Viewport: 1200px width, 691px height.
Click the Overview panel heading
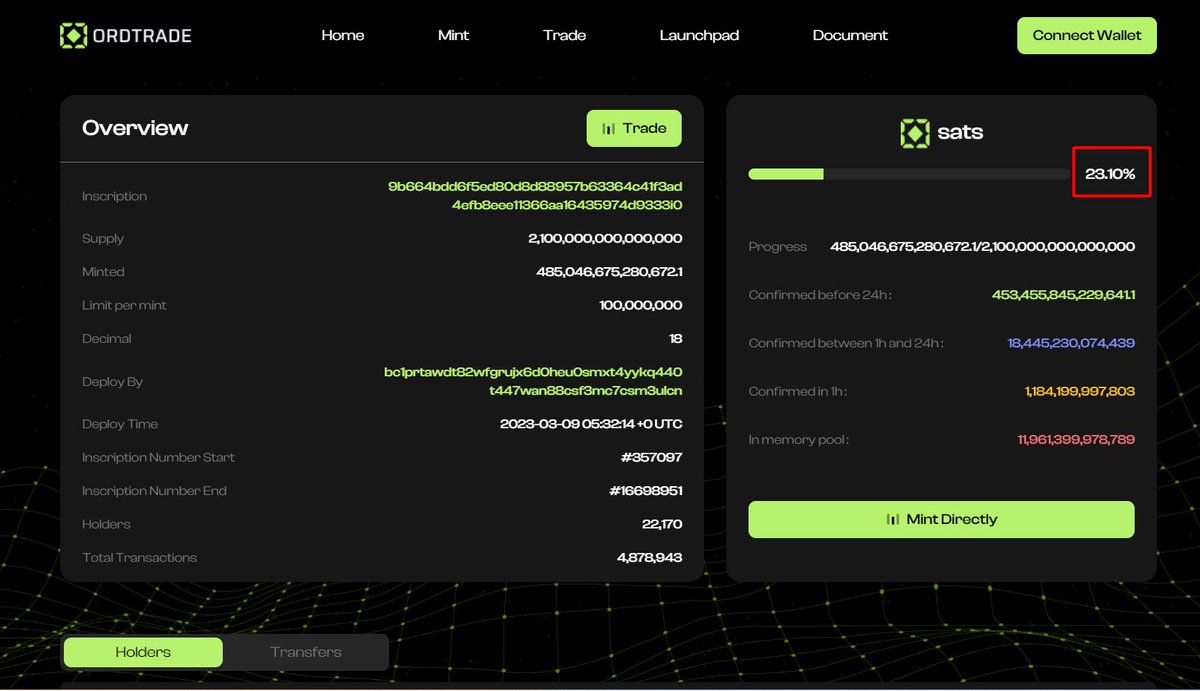coord(135,128)
